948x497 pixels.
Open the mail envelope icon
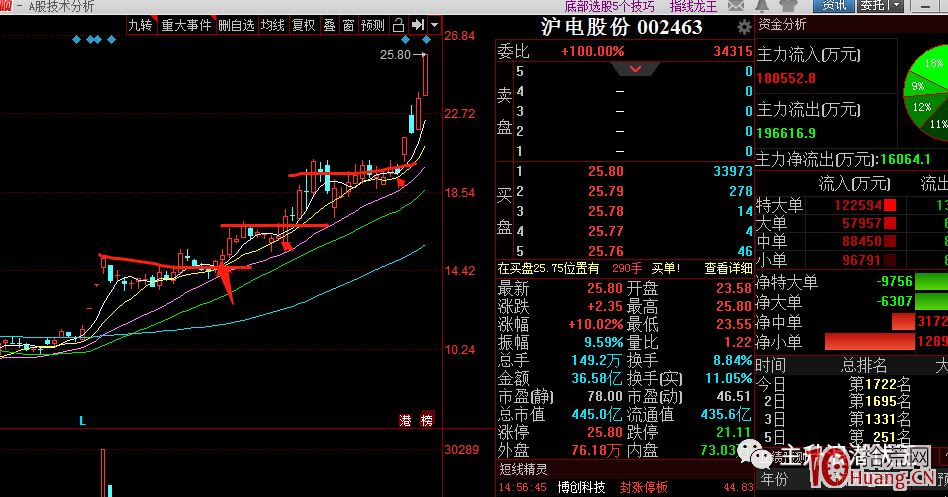point(736,6)
